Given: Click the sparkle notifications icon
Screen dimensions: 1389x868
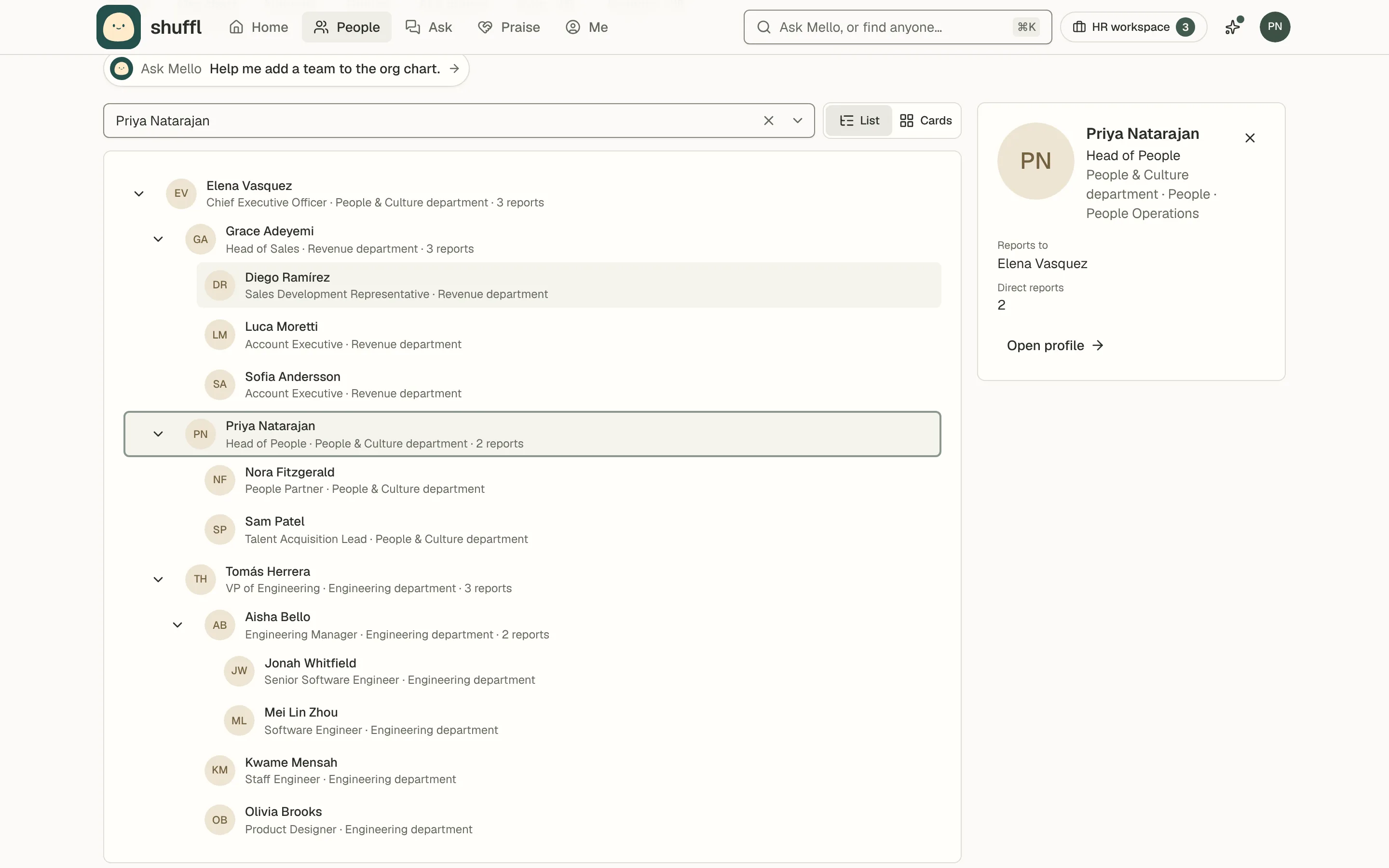Looking at the screenshot, I should 1233,27.
